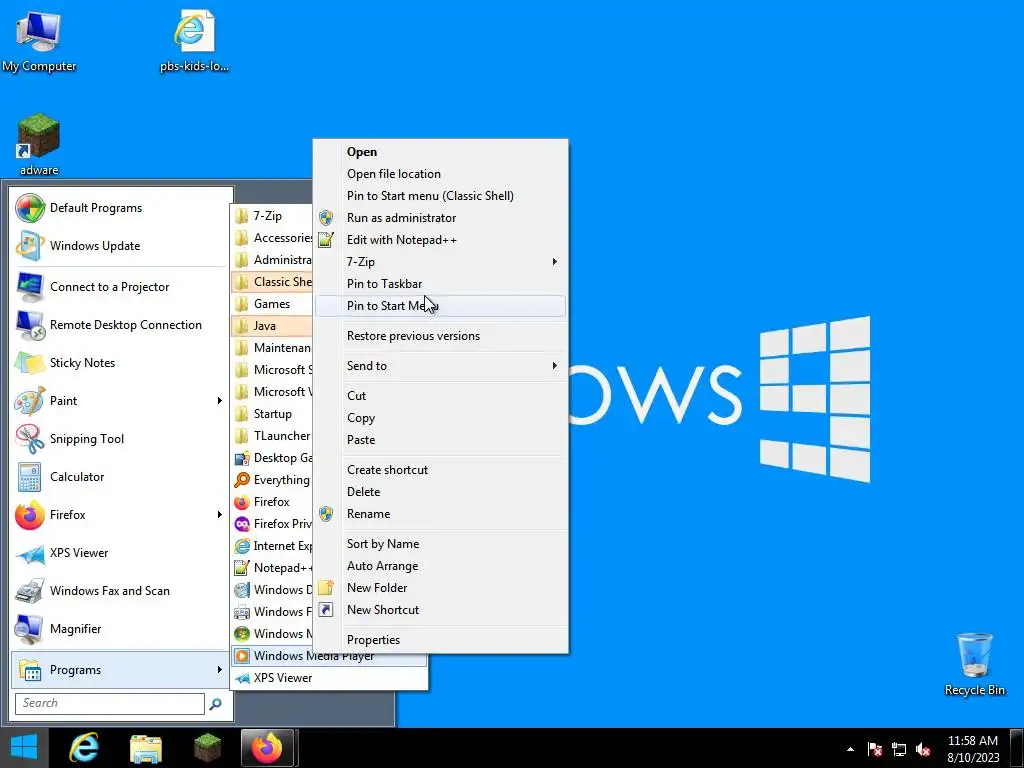Expand the Firefox jump list arrow
This screenshot has height=768, width=1024.
click(219, 515)
